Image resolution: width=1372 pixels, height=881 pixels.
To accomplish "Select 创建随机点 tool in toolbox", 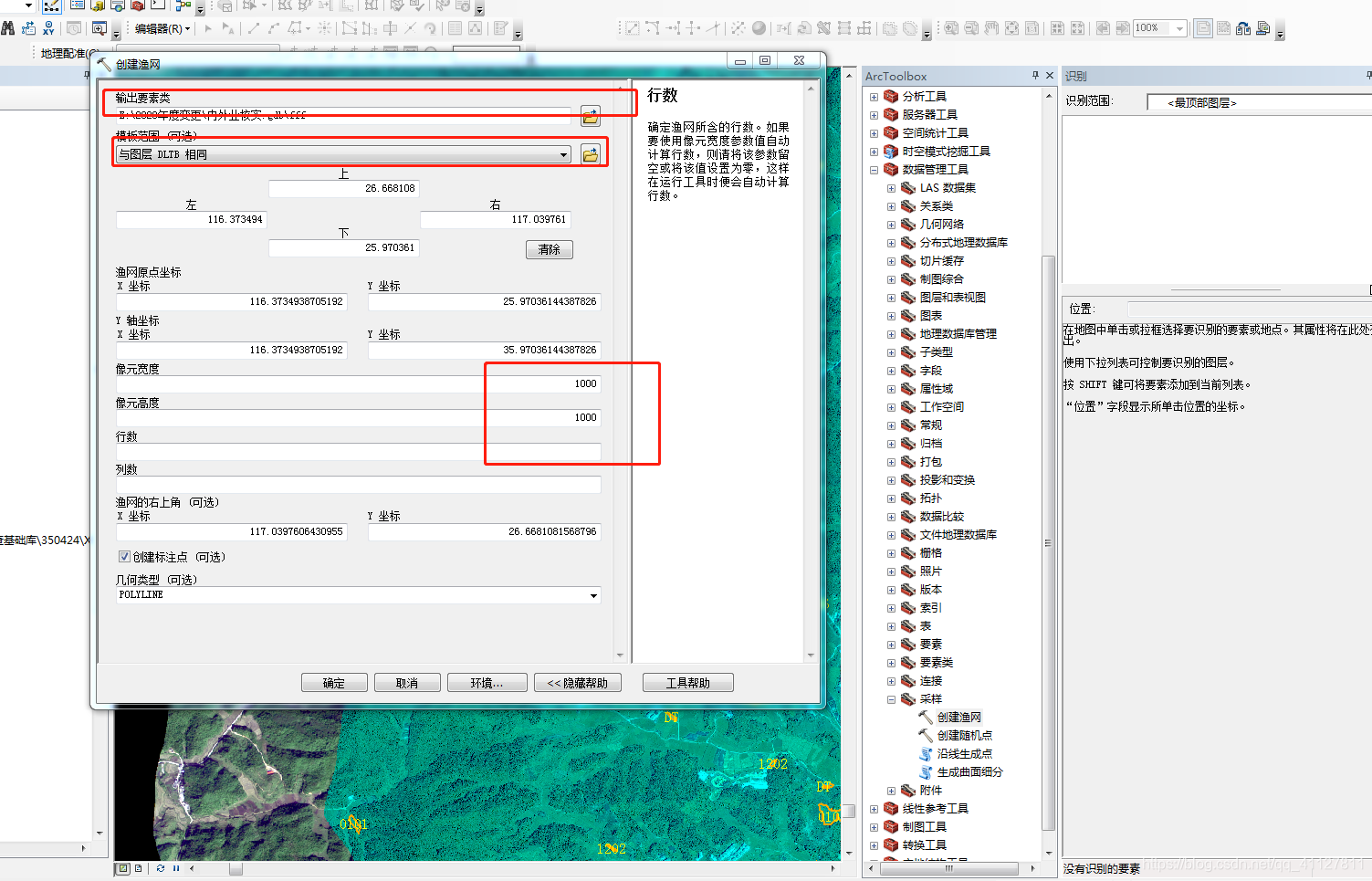I will (964, 736).
